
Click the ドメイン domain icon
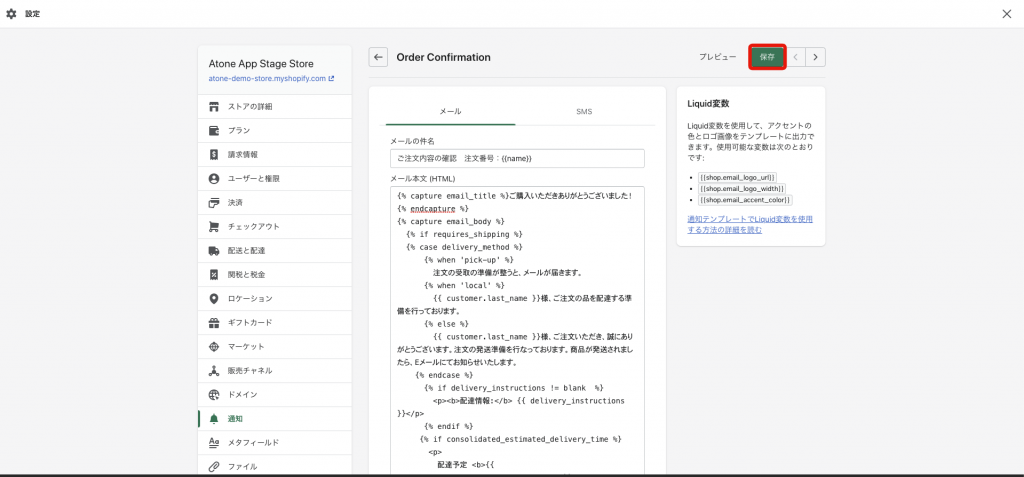pyautogui.click(x=214, y=395)
